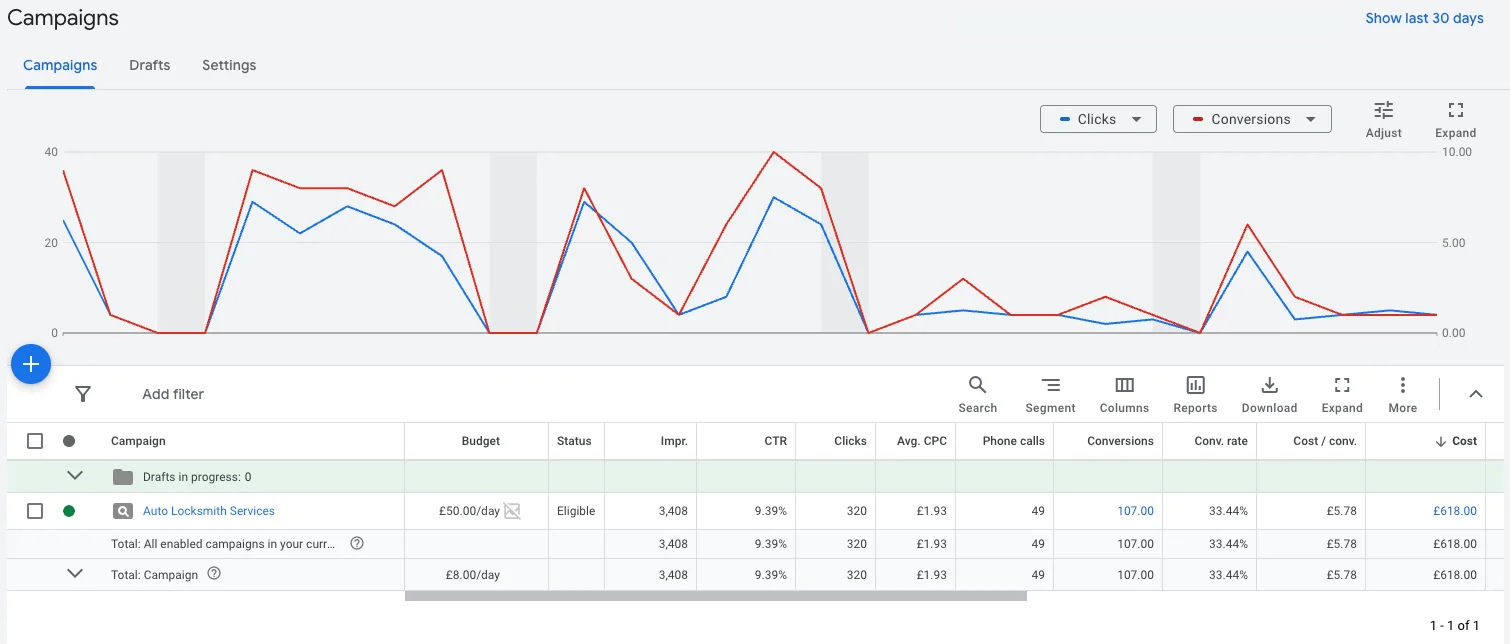Switch to the Settings tab

tap(229, 65)
